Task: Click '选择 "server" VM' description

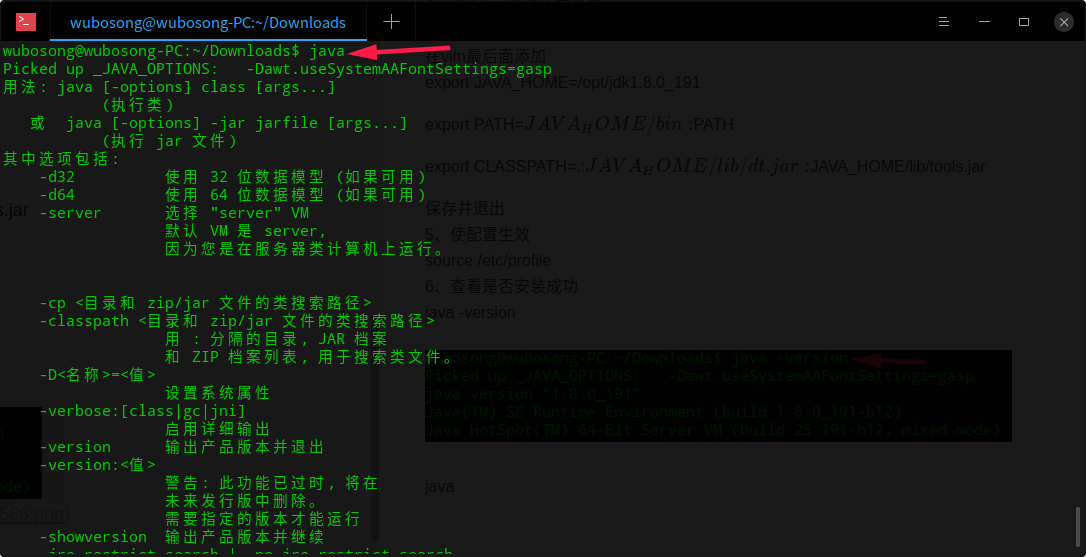Action: pyautogui.click(x=237, y=213)
